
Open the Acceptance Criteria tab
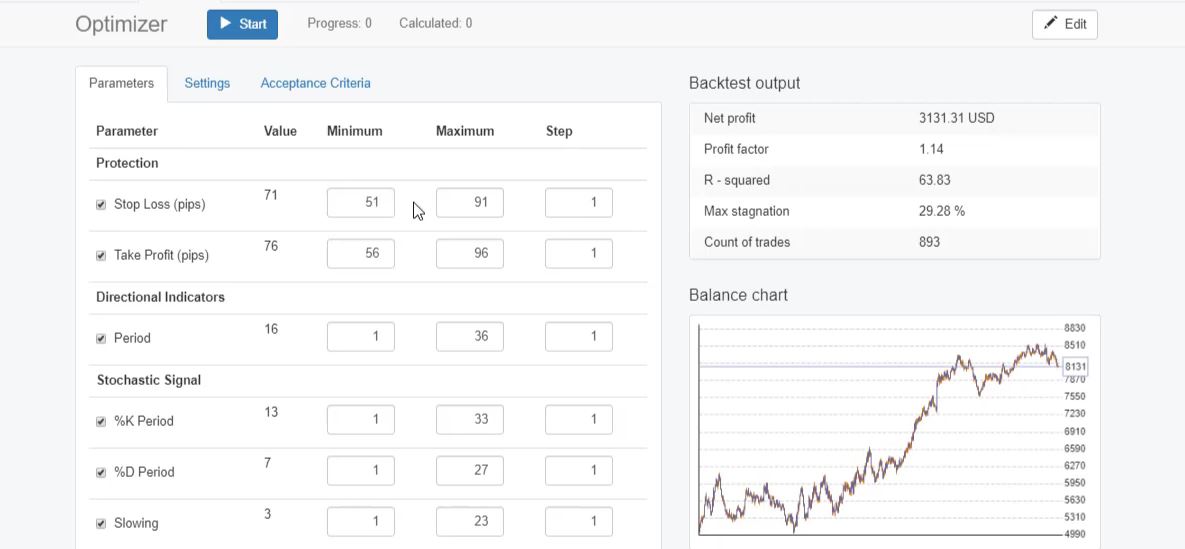[x=315, y=83]
